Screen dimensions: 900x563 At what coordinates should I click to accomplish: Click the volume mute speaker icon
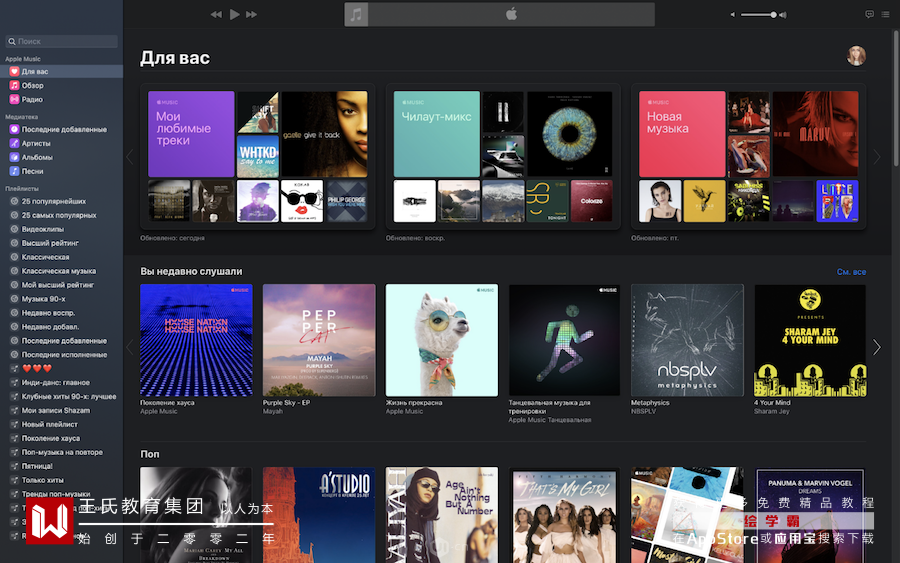pyautogui.click(x=732, y=15)
